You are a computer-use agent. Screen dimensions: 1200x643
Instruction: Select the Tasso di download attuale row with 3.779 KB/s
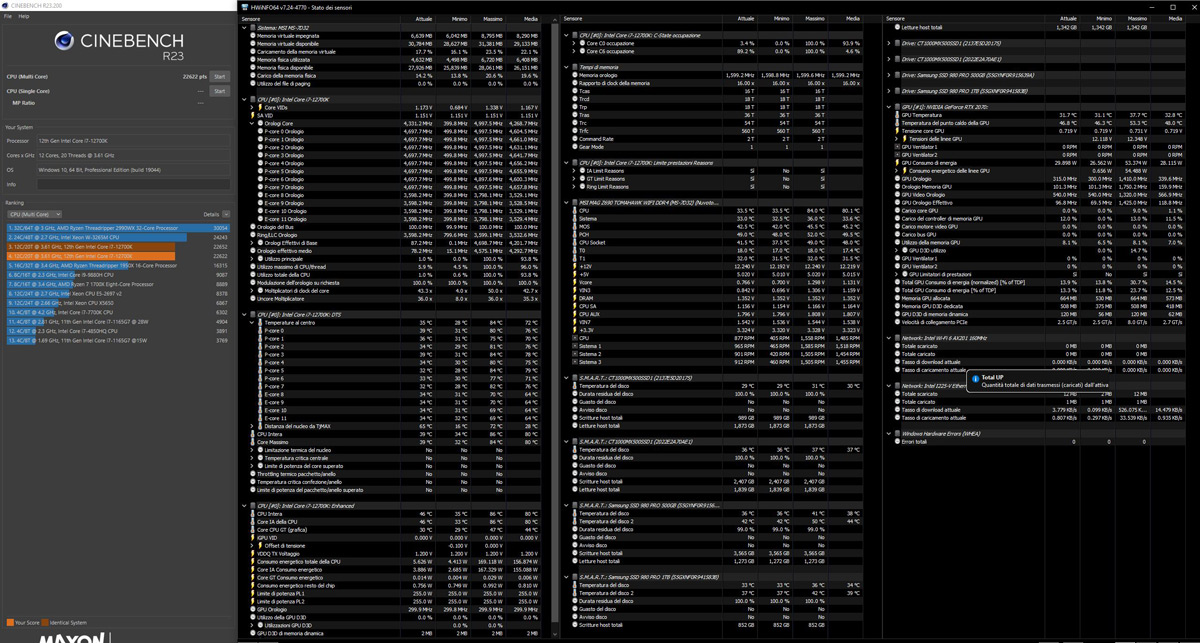coord(1040,410)
